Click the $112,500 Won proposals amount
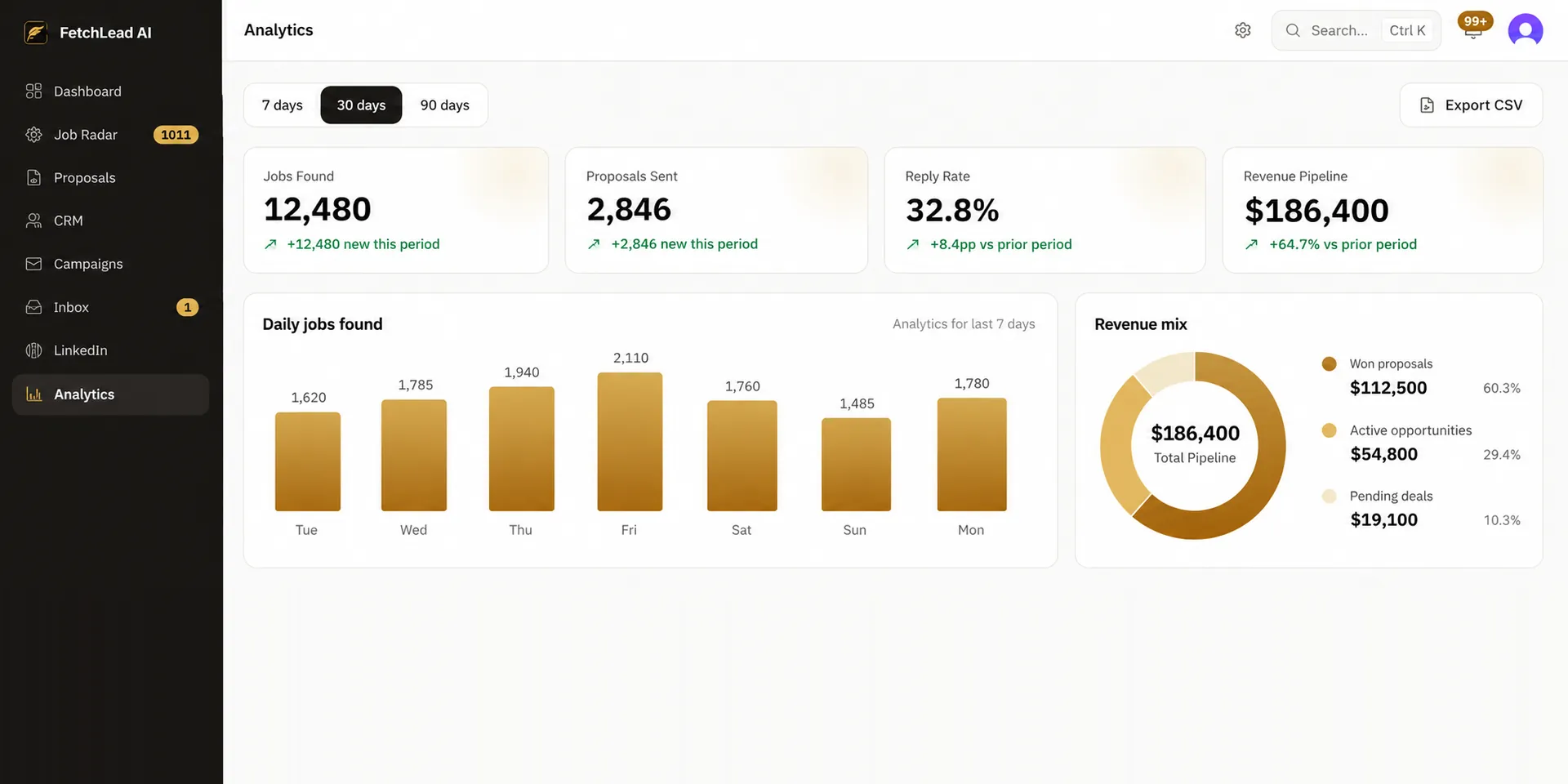1568x784 pixels. [1388, 388]
